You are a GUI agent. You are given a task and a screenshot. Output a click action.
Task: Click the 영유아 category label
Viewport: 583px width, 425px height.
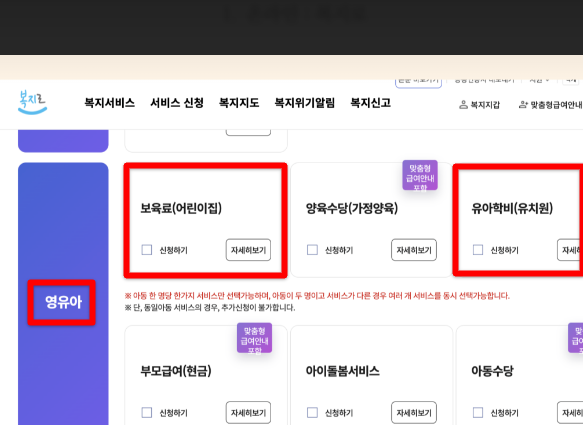(63, 302)
